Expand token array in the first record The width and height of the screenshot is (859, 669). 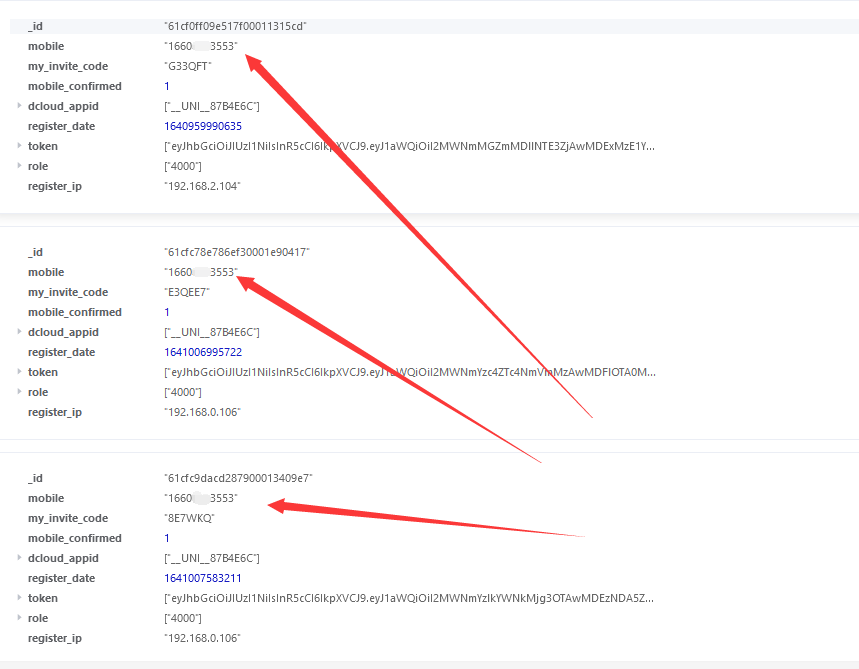(19, 146)
